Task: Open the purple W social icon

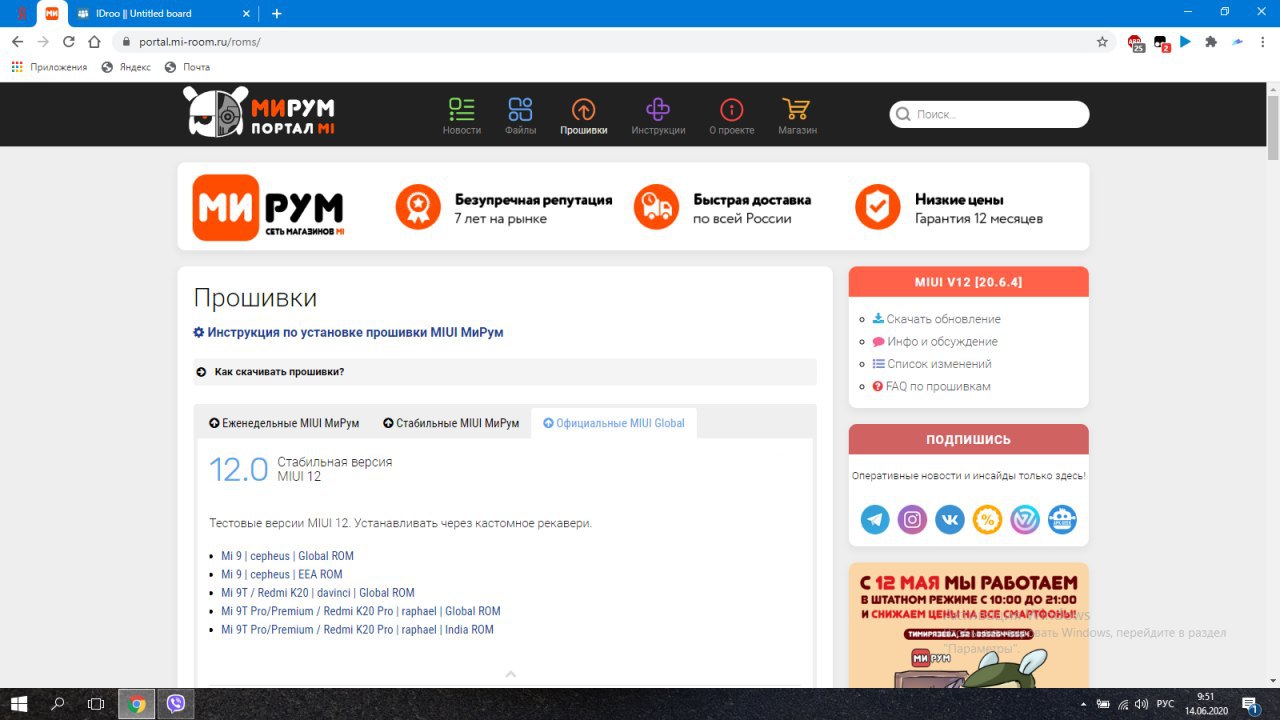Action: [x=1025, y=519]
